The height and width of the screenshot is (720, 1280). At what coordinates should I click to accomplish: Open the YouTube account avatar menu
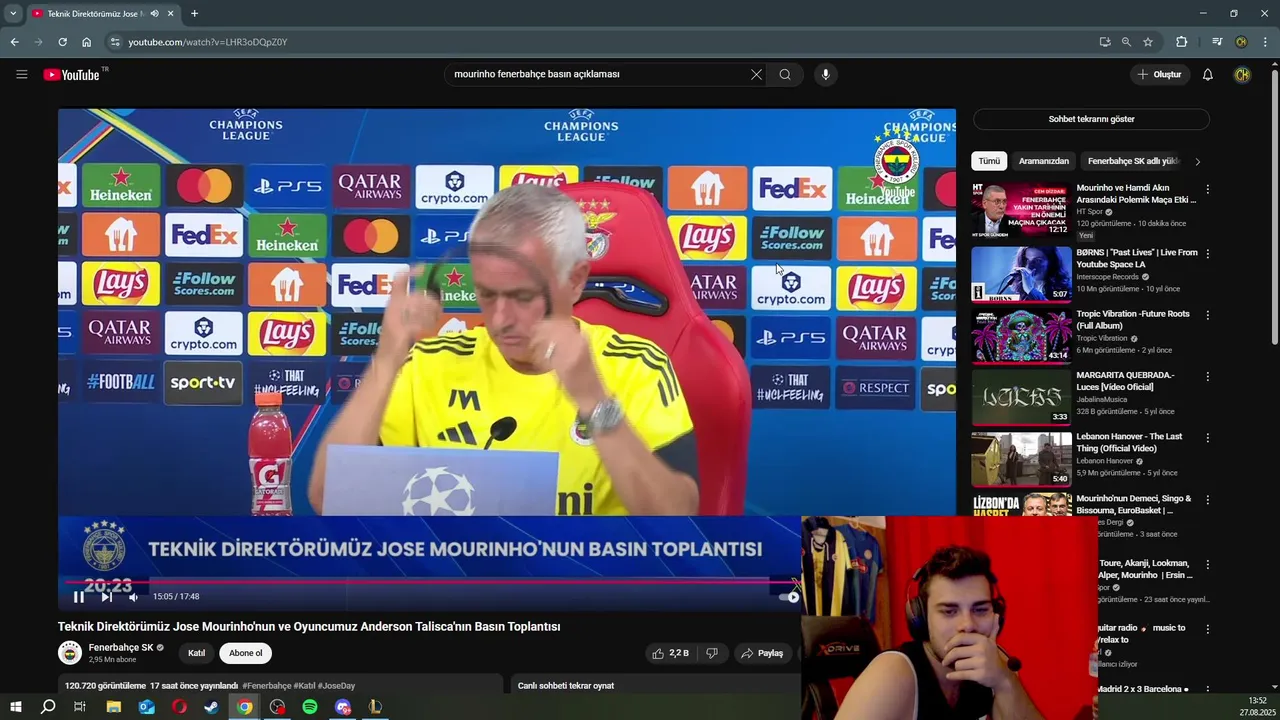pos(1242,74)
